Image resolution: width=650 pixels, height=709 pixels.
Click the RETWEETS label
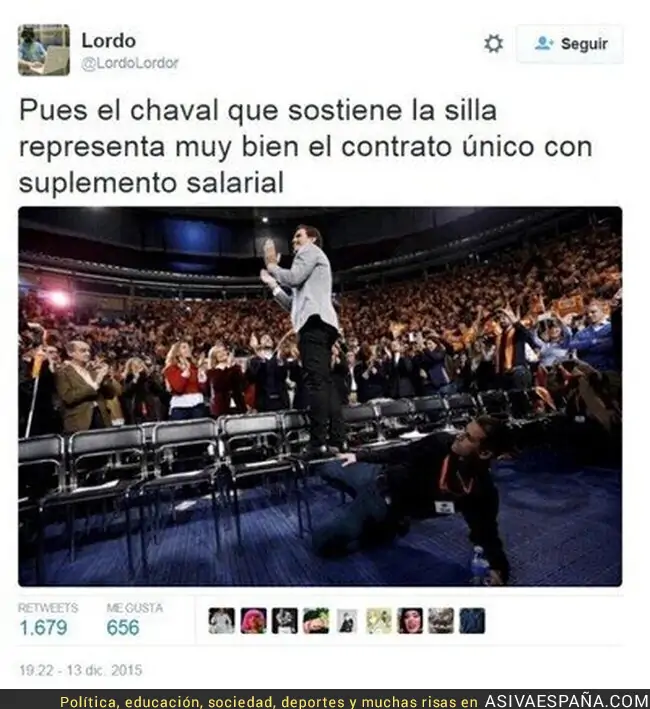pos(48,608)
